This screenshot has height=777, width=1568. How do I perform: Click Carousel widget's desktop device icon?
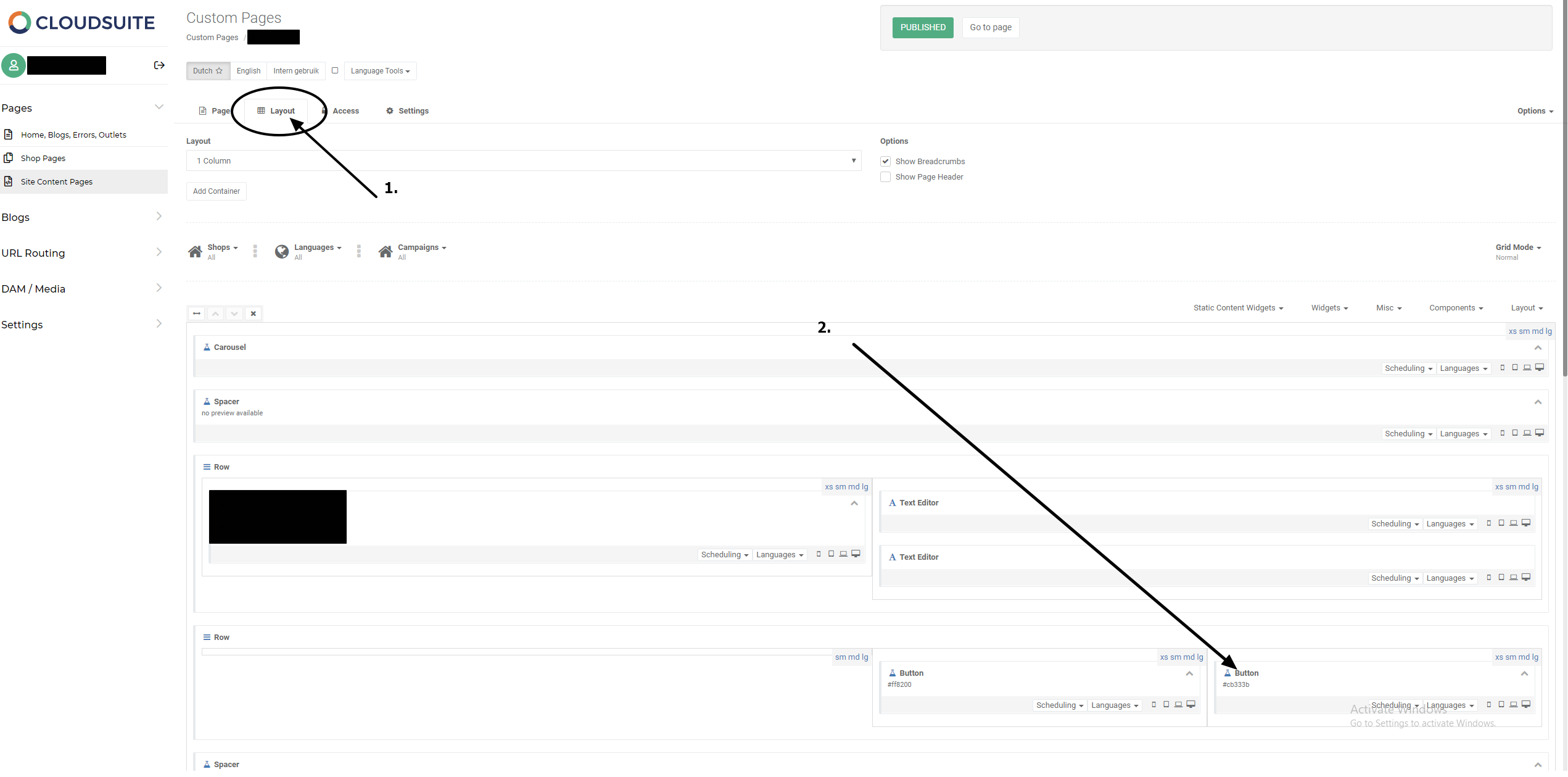1540,368
